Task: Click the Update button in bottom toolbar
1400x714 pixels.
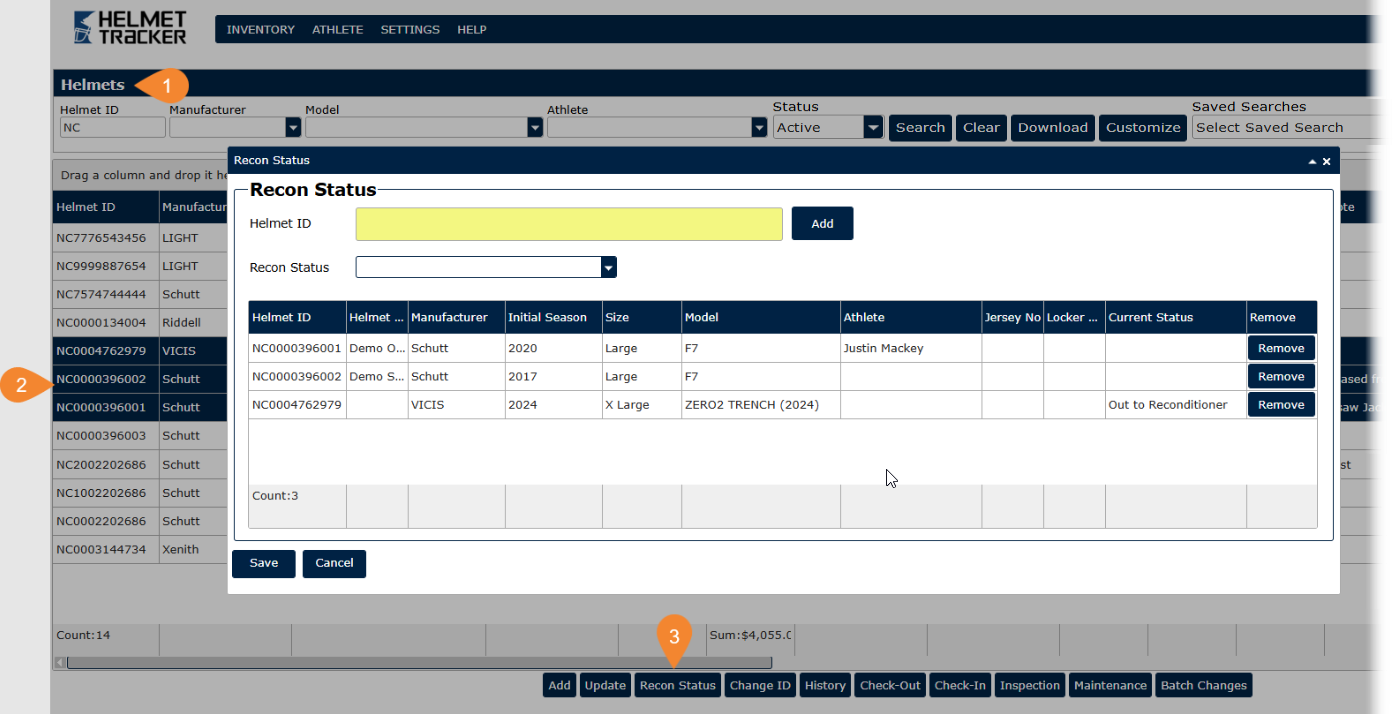Action: (605, 685)
